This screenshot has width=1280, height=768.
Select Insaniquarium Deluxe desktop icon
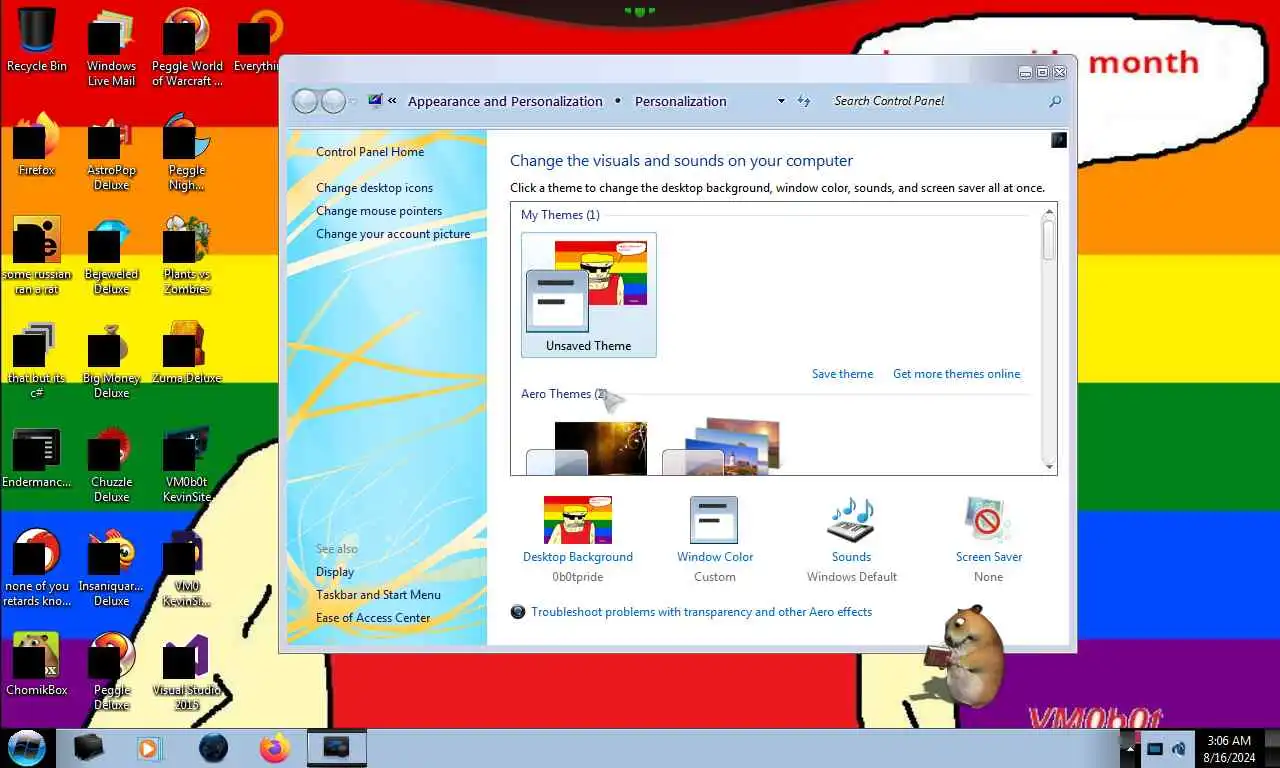(x=111, y=567)
